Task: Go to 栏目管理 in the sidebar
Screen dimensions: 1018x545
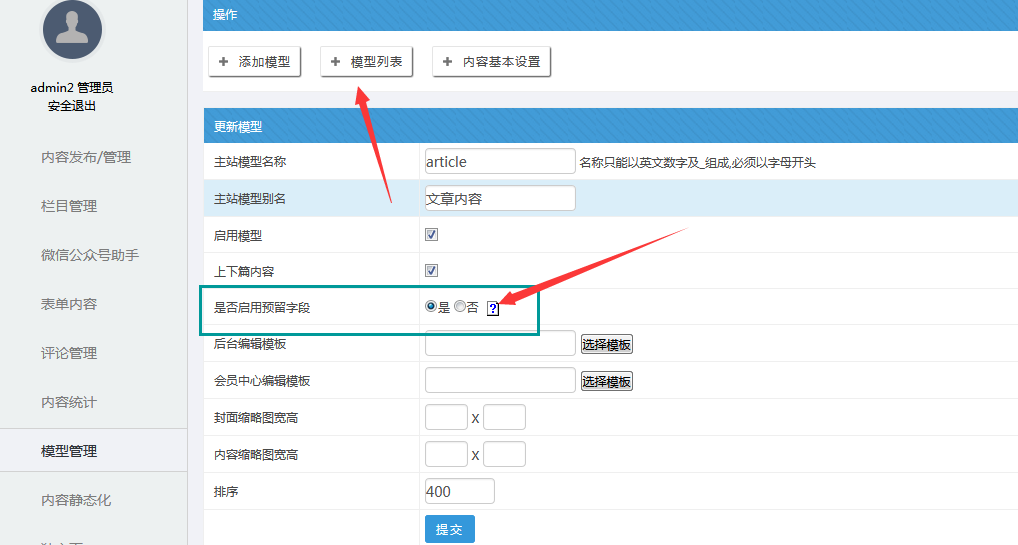Action: pyautogui.click(x=69, y=206)
